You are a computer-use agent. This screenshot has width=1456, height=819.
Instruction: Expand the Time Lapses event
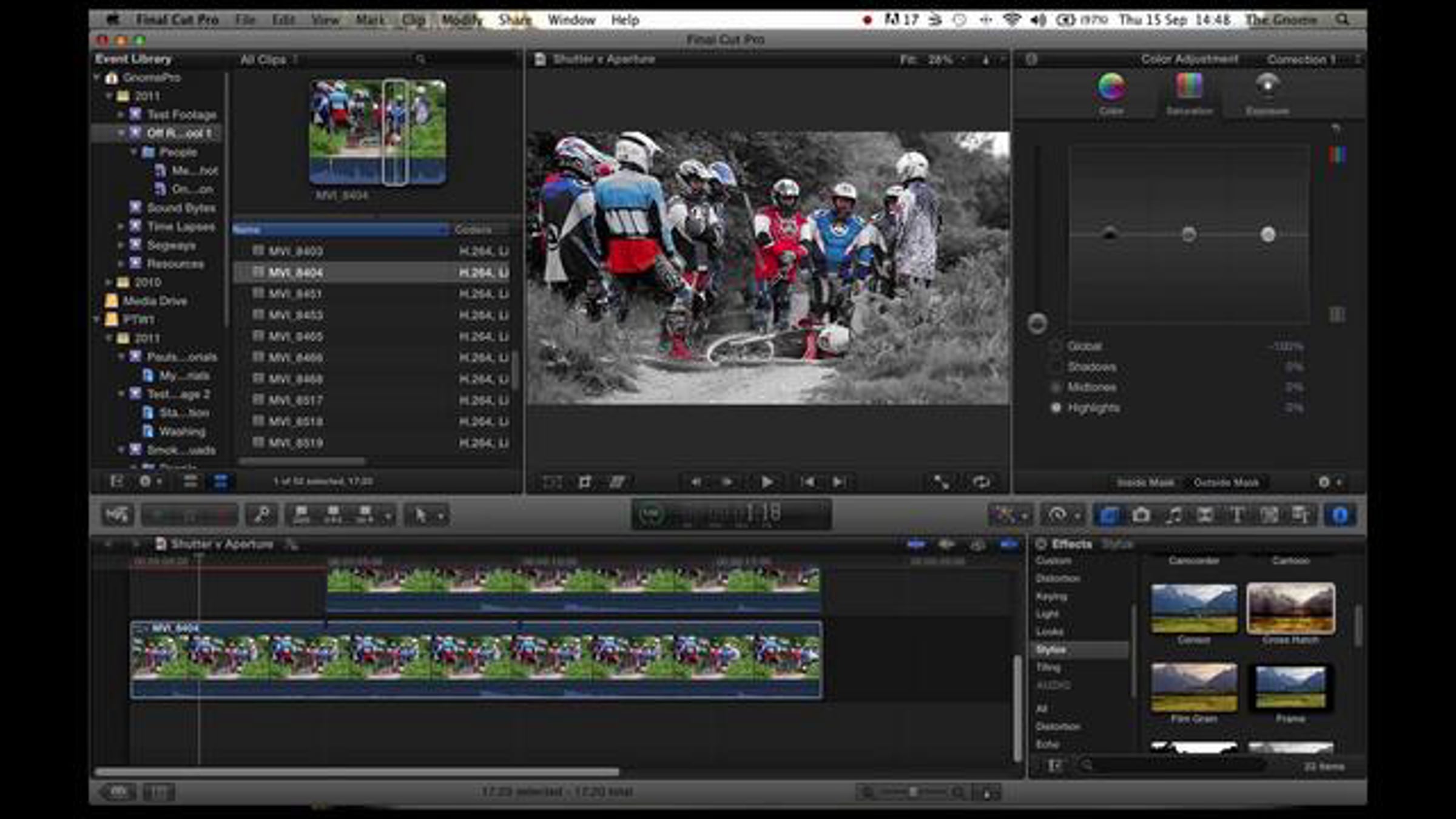coord(121,226)
